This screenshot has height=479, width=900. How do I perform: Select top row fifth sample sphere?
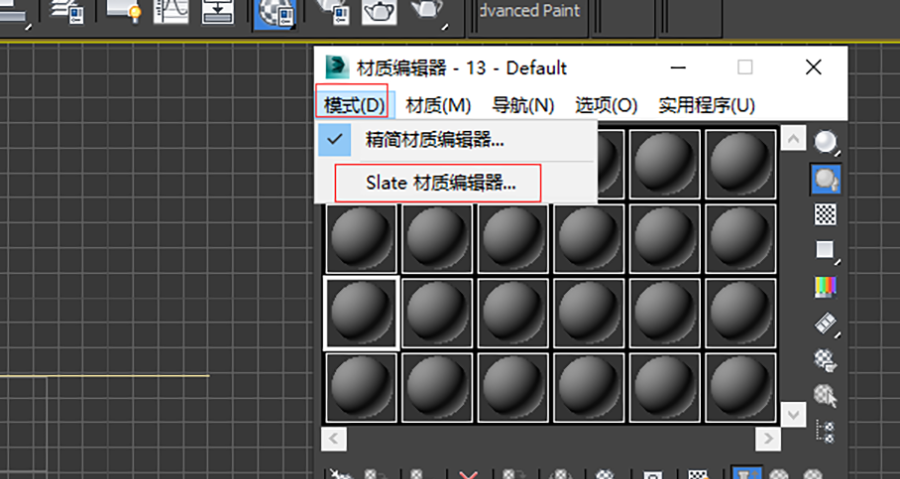pyautogui.click(x=665, y=164)
